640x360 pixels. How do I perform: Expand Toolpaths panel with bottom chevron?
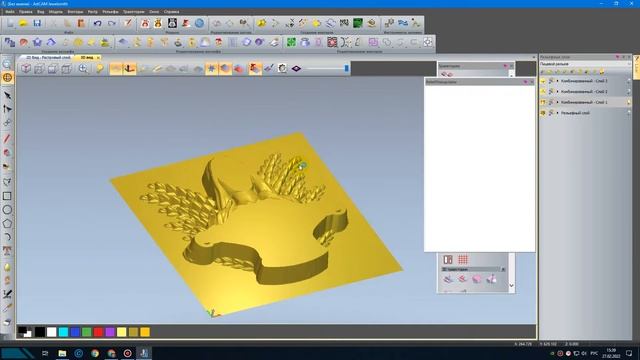pyautogui.click(x=511, y=286)
